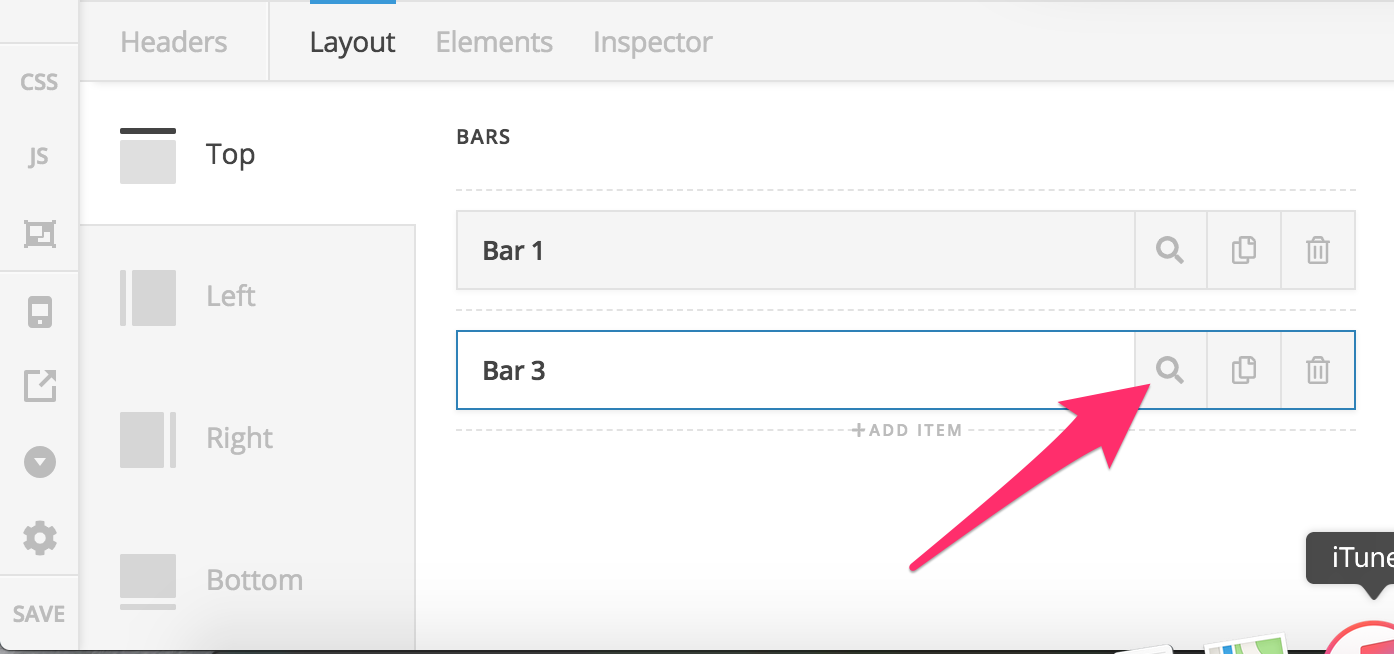Switch to the Elements tab

point(494,43)
